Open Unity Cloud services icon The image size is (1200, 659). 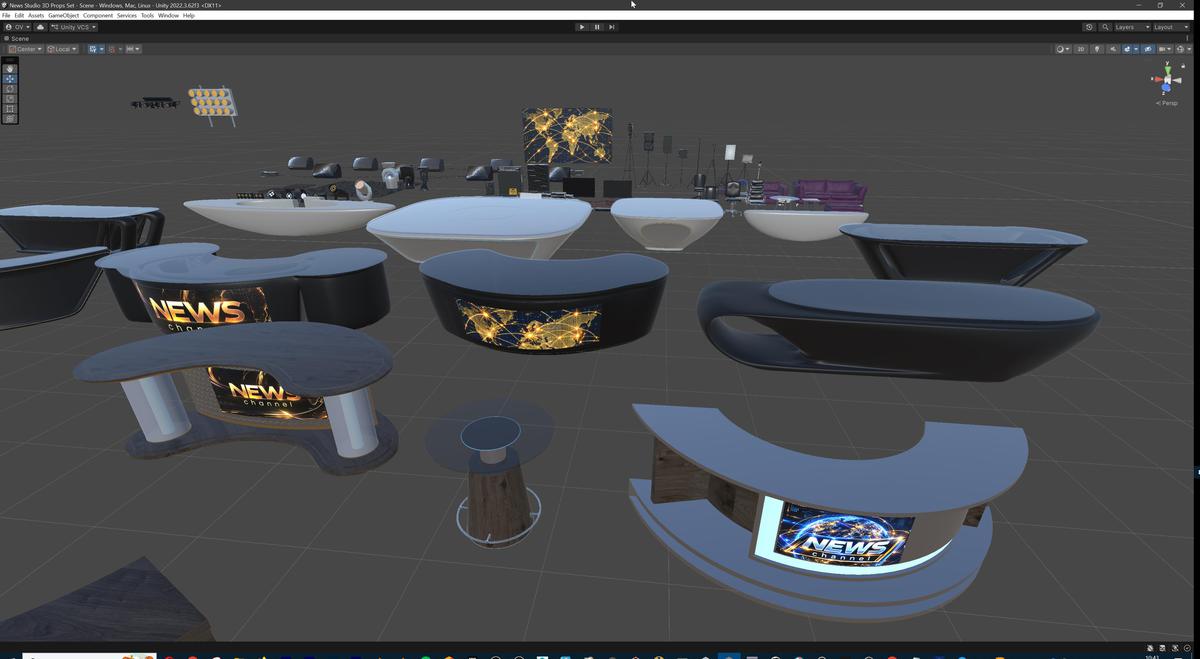40,27
